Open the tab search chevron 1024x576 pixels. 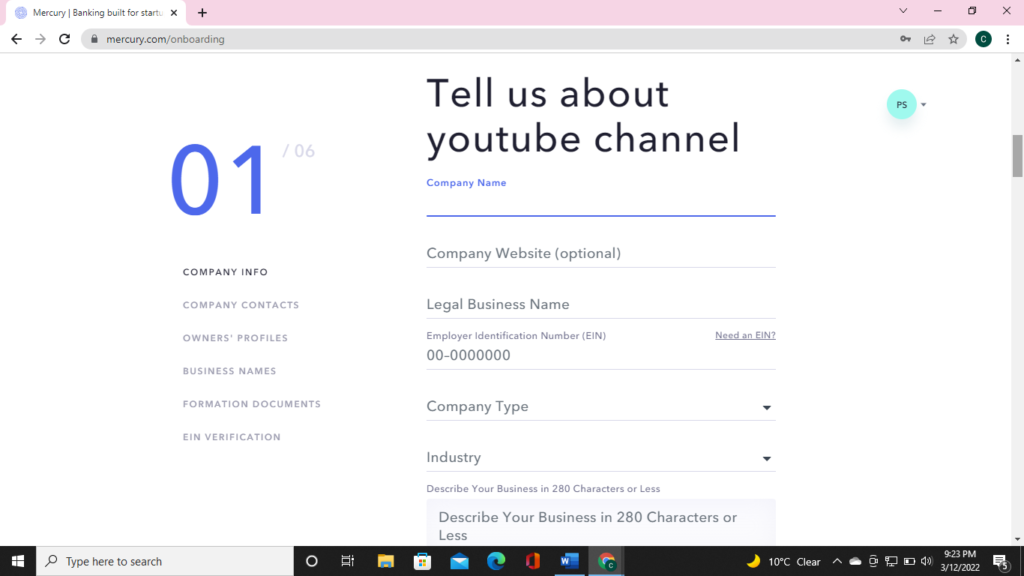pyautogui.click(x=903, y=10)
